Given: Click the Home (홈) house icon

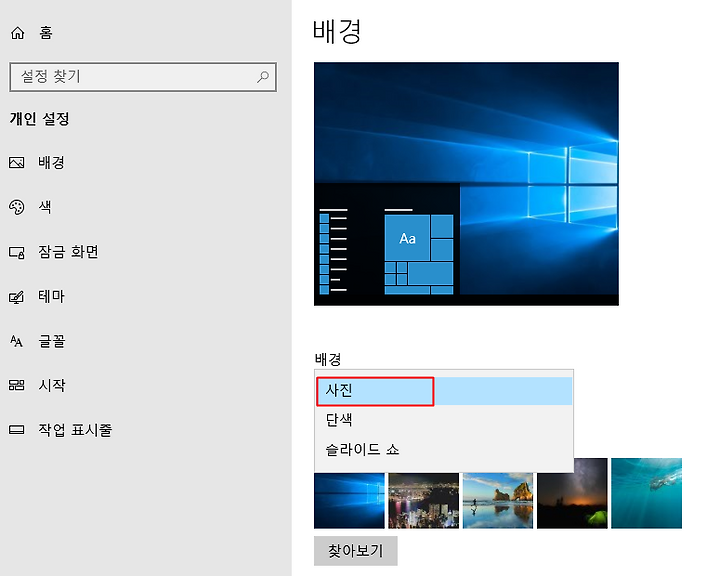Looking at the screenshot, I should [17, 33].
